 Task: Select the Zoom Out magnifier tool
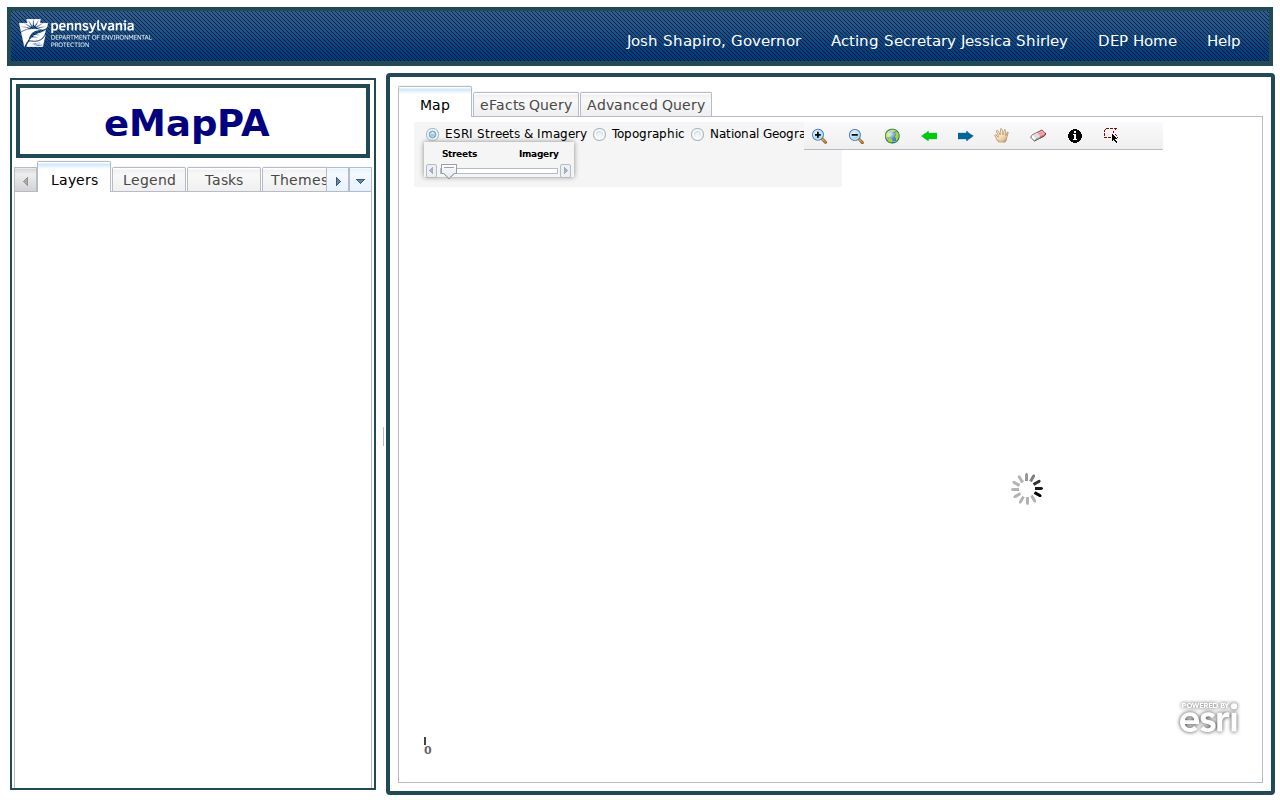click(x=856, y=136)
